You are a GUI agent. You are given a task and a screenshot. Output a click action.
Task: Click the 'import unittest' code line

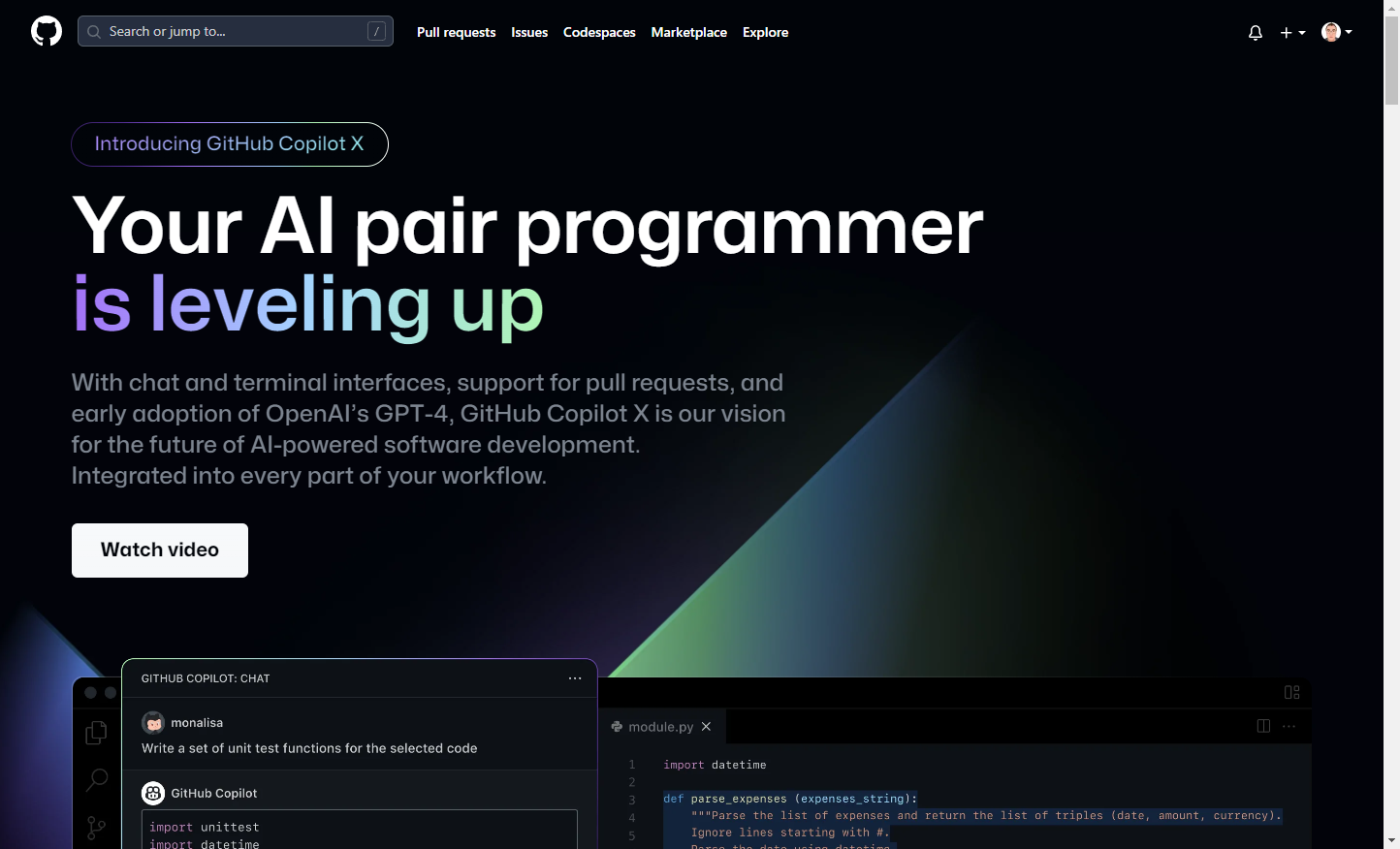point(205,827)
